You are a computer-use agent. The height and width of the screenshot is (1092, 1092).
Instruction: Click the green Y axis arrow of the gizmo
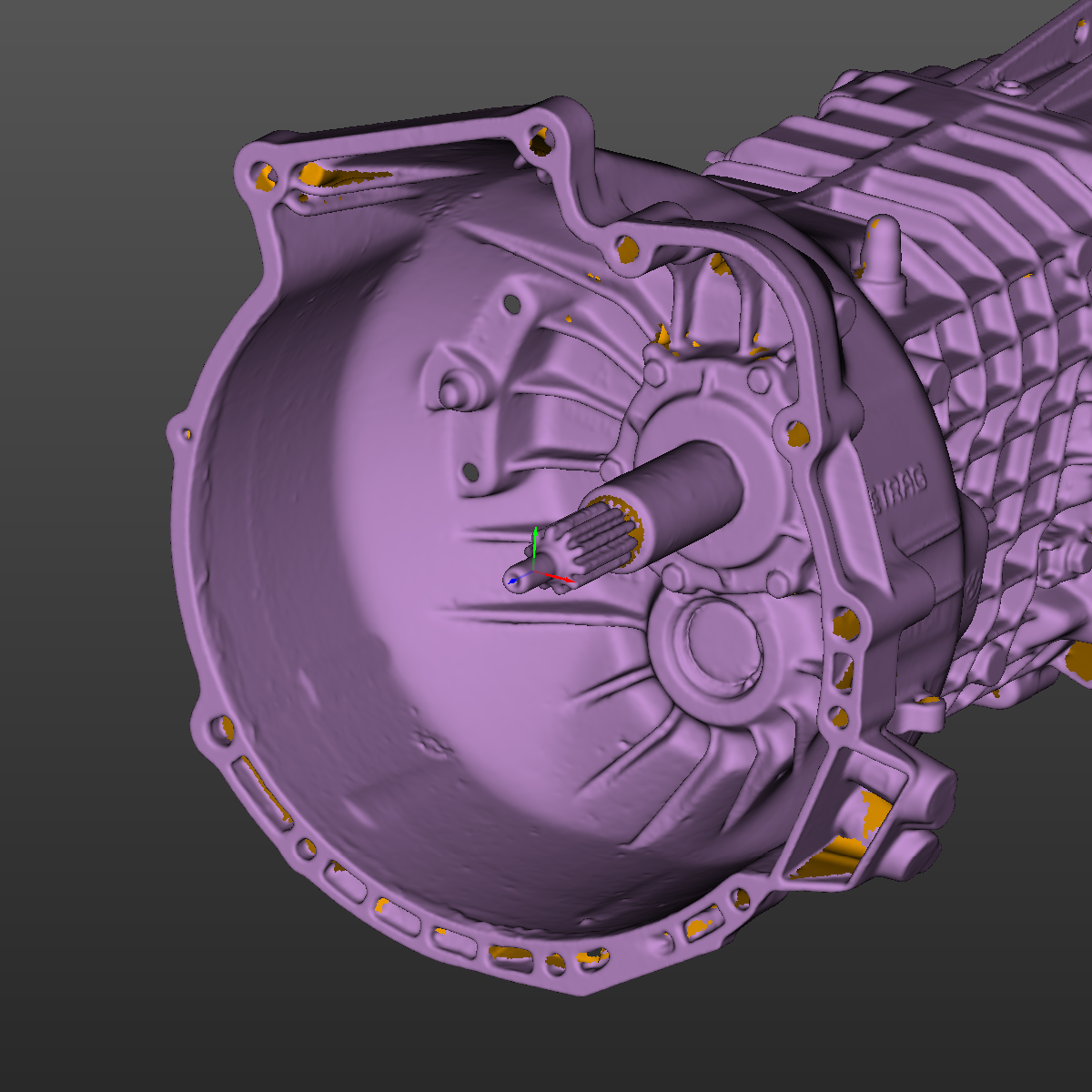[x=535, y=549]
